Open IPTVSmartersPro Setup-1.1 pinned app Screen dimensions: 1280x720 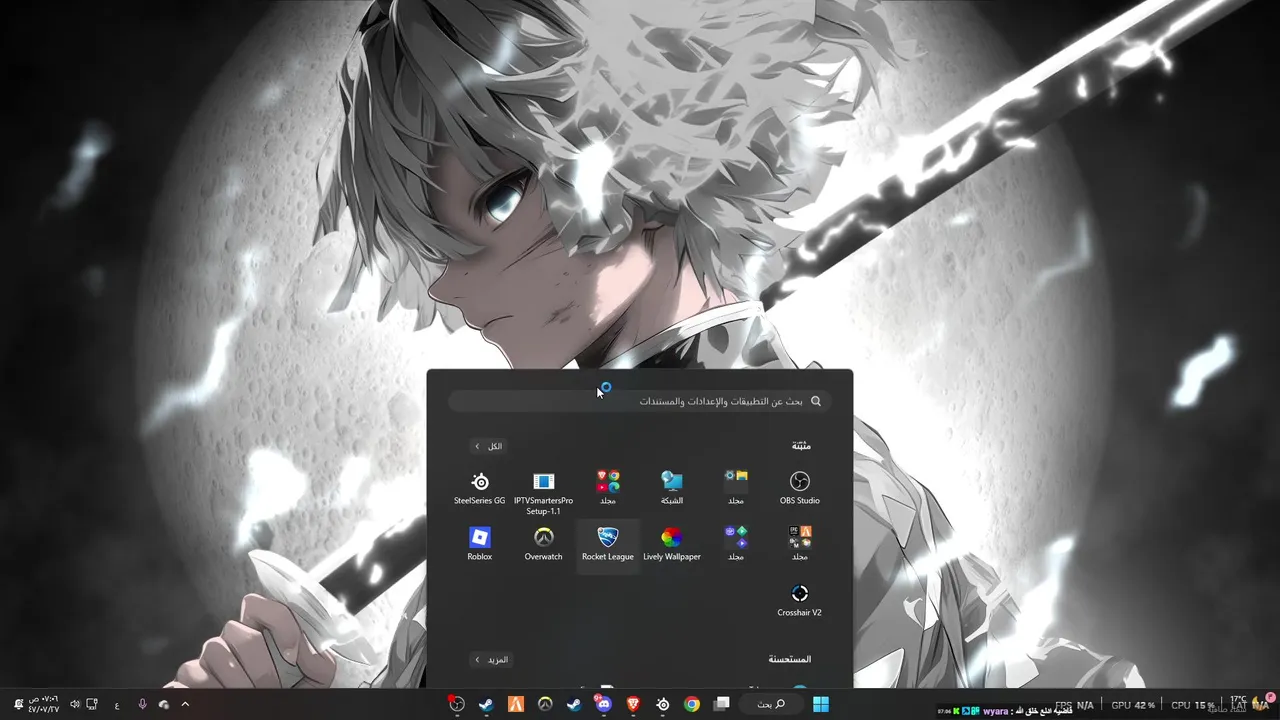point(544,492)
